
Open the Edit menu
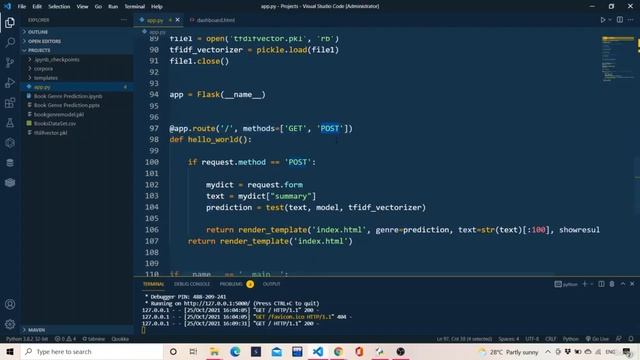(37, 7)
